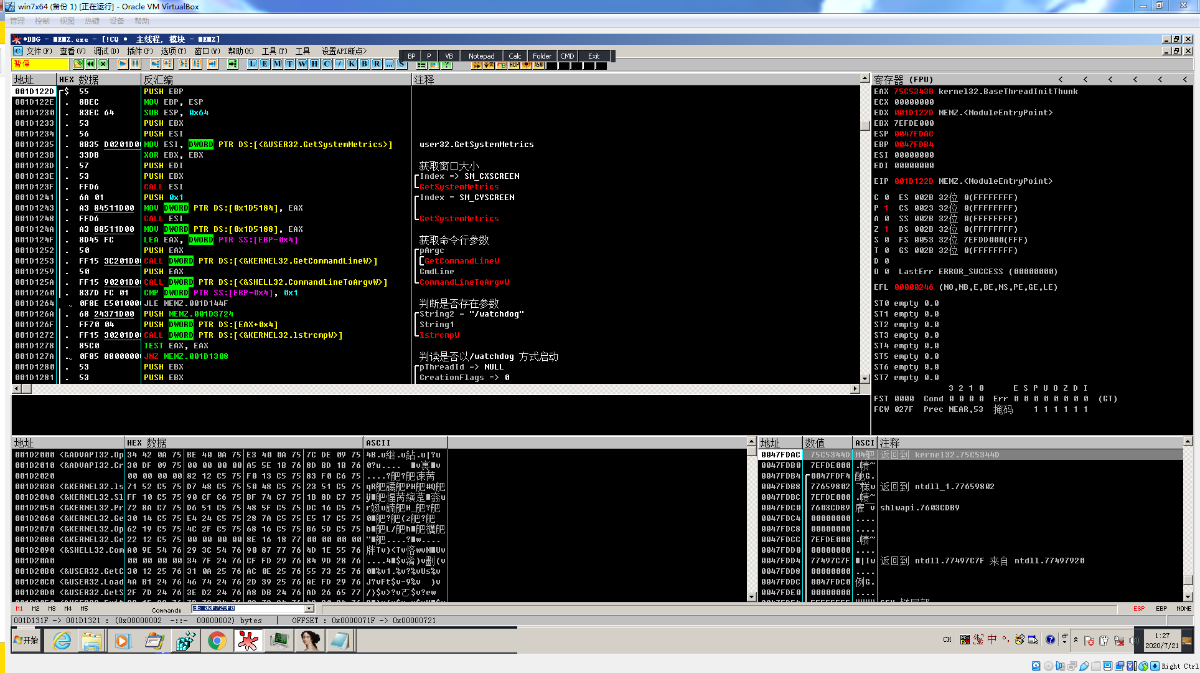
Task: Open CPU window via C button
Action: pyautogui.click(x=326, y=64)
